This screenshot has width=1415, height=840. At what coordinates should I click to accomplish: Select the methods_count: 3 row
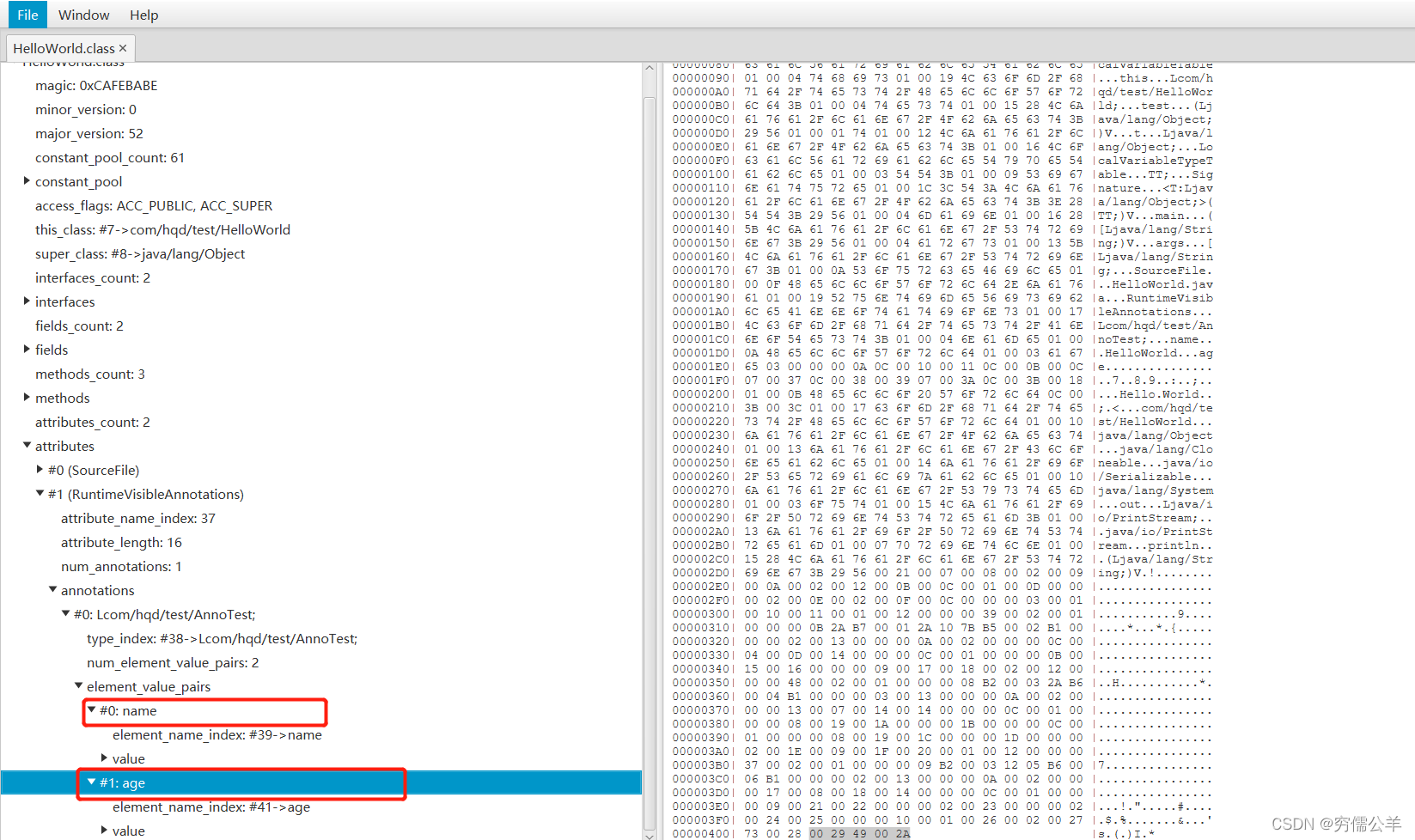pyautogui.click(x=90, y=374)
